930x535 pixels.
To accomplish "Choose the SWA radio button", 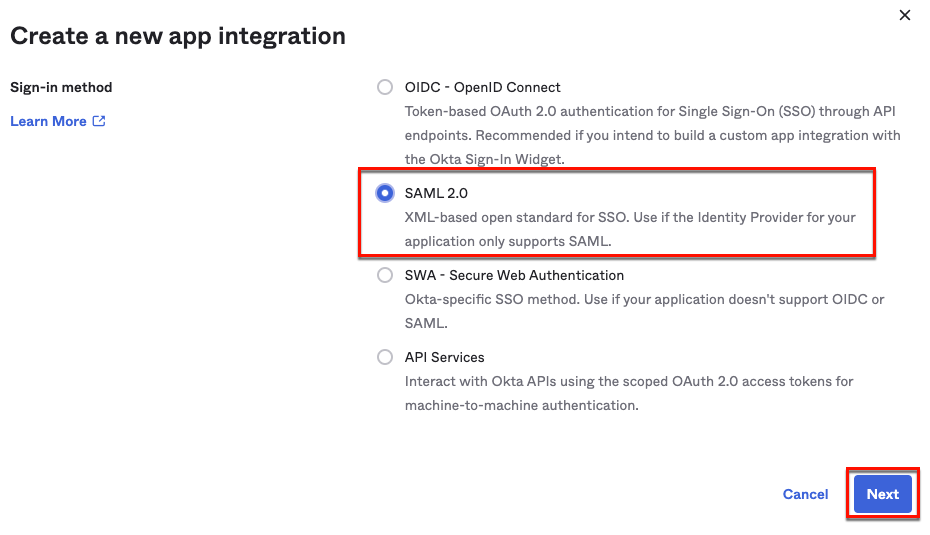I will [x=385, y=275].
